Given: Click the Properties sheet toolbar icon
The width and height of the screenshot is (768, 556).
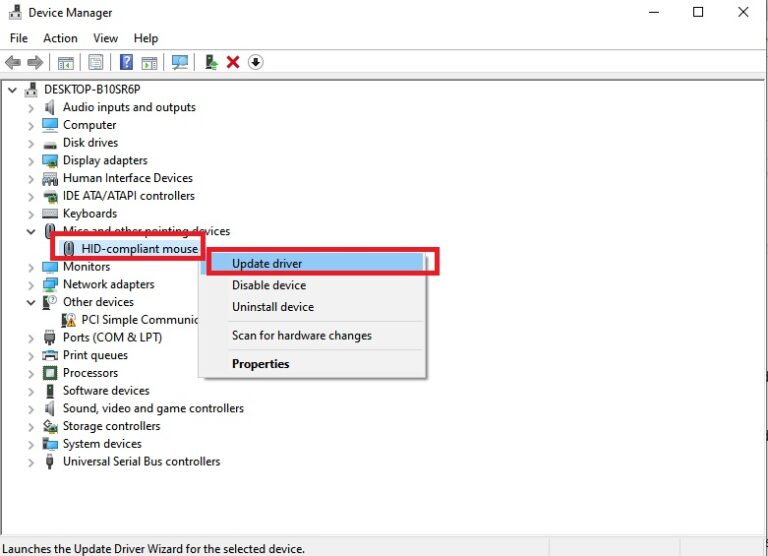Looking at the screenshot, I should coord(96,62).
